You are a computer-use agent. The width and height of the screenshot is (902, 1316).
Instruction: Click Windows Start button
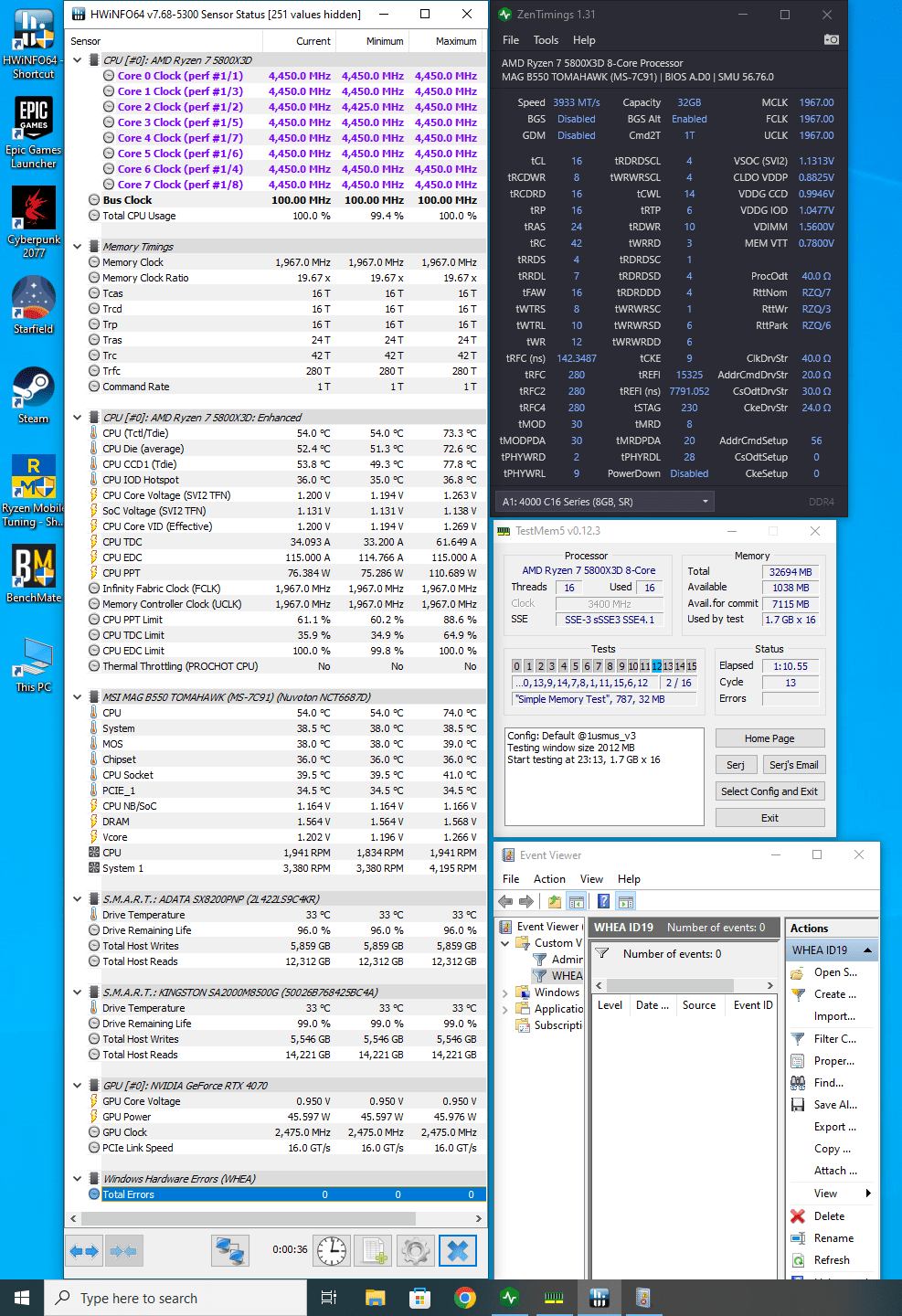[x=22, y=1298]
